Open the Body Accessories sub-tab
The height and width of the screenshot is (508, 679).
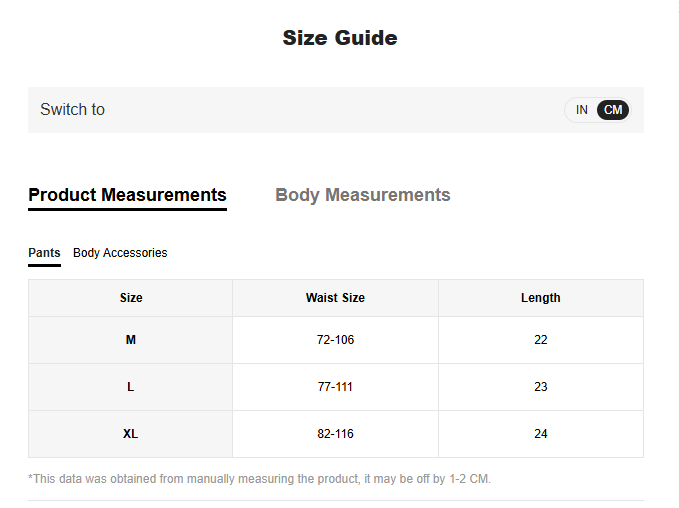click(x=120, y=253)
